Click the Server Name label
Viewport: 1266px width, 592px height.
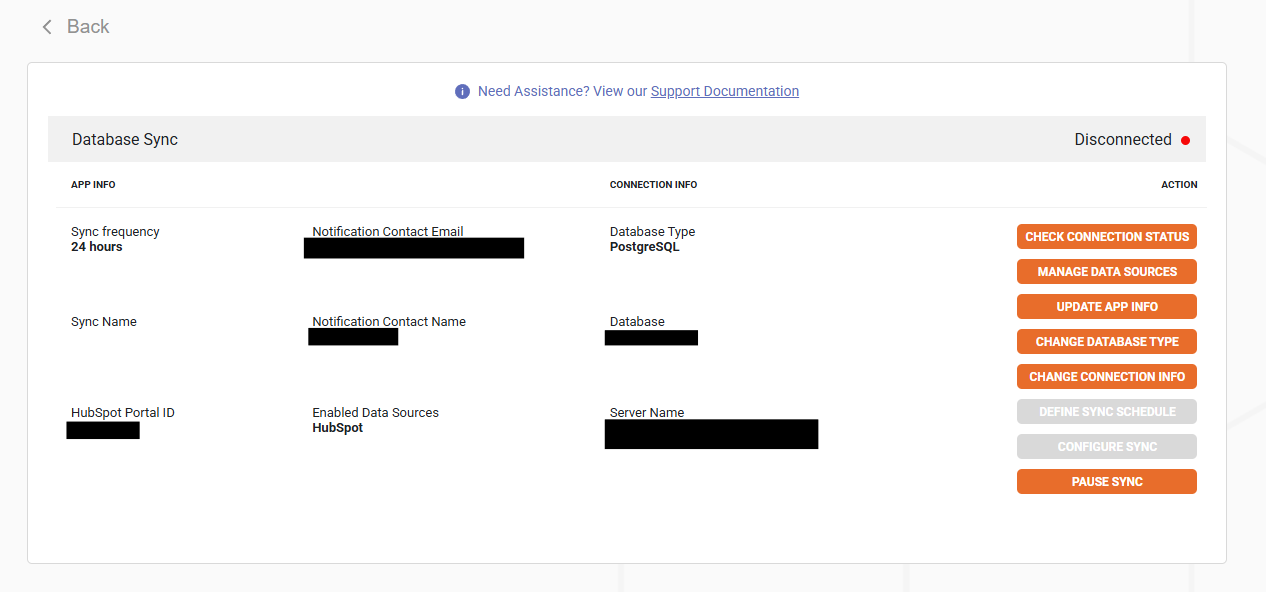click(x=647, y=413)
